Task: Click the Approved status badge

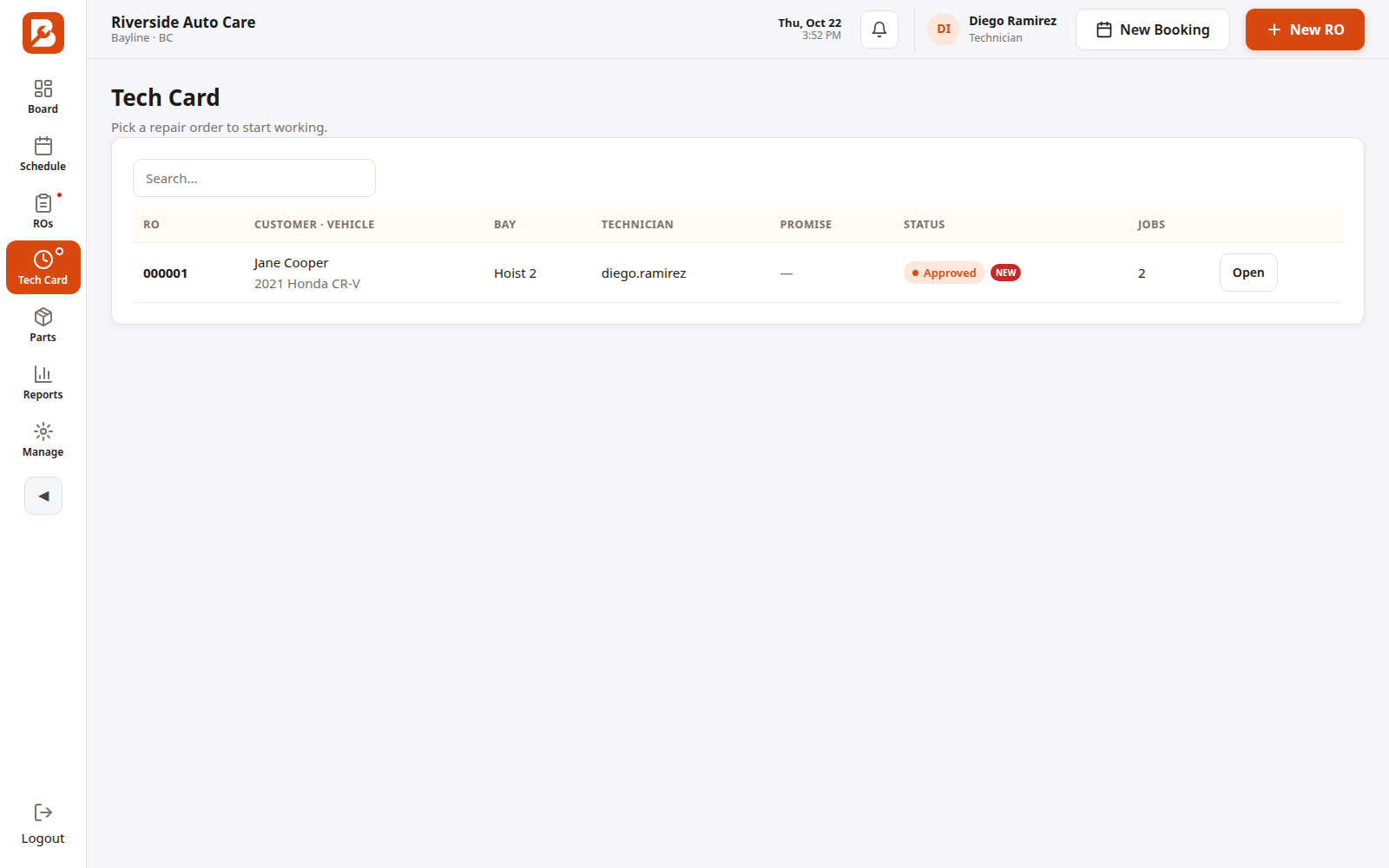Action: coord(944,273)
